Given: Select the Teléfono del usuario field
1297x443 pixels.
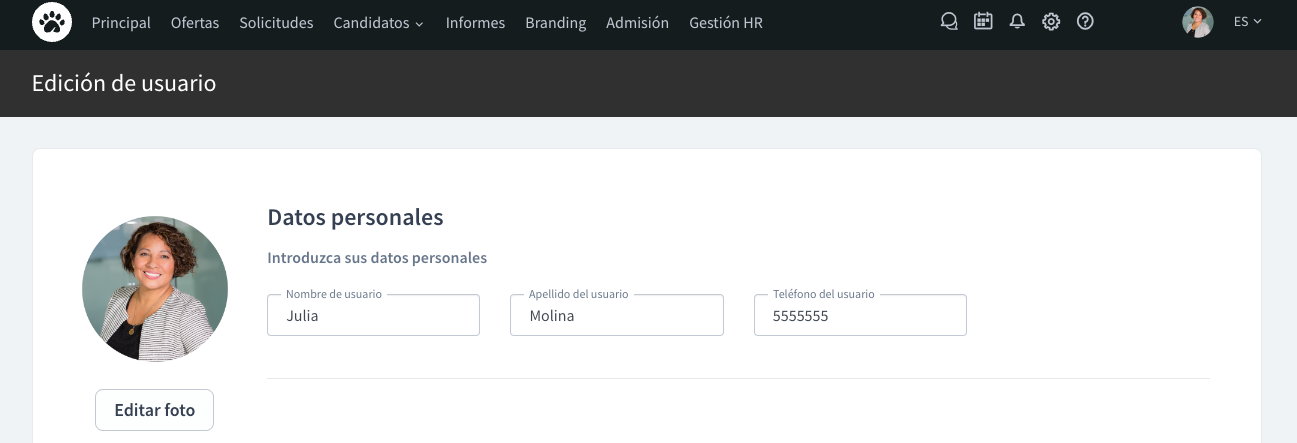Looking at the screenshot, I should click(x=860, y=316).
